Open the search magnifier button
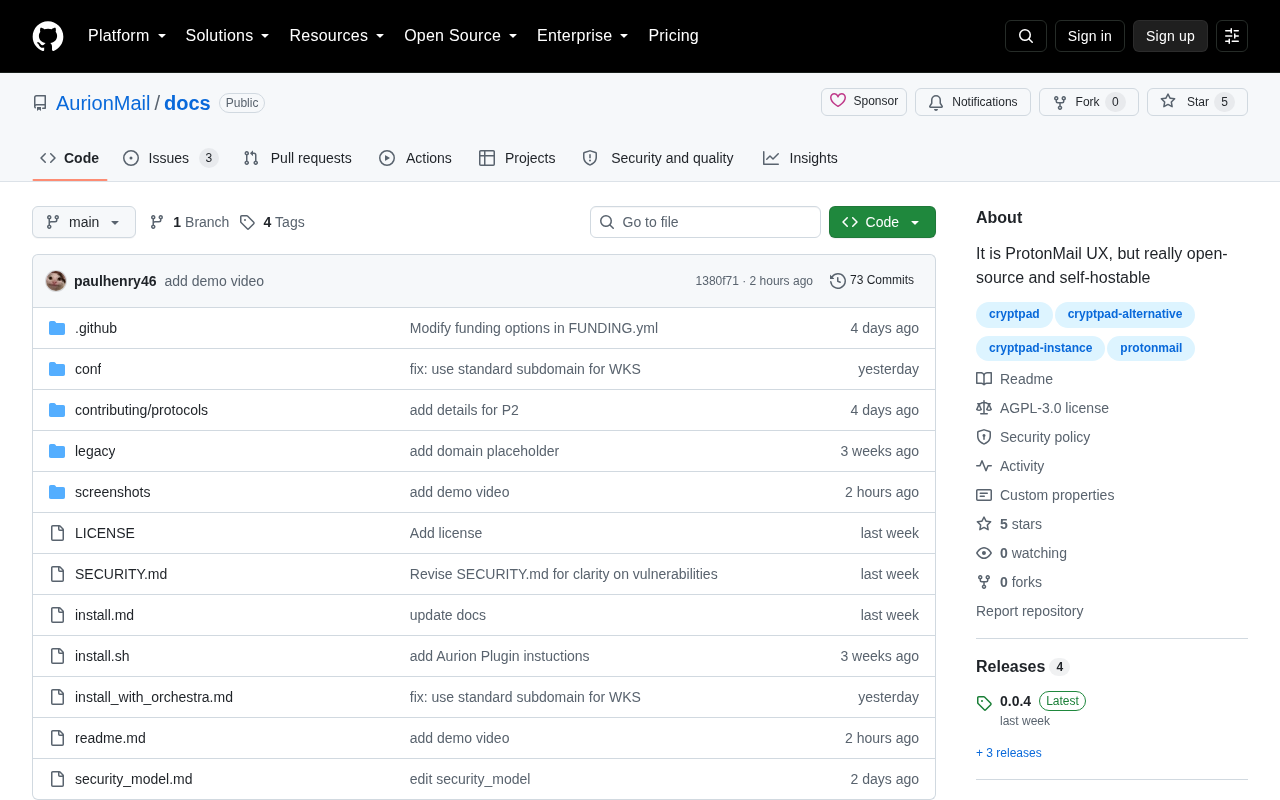 [1026, 36]
